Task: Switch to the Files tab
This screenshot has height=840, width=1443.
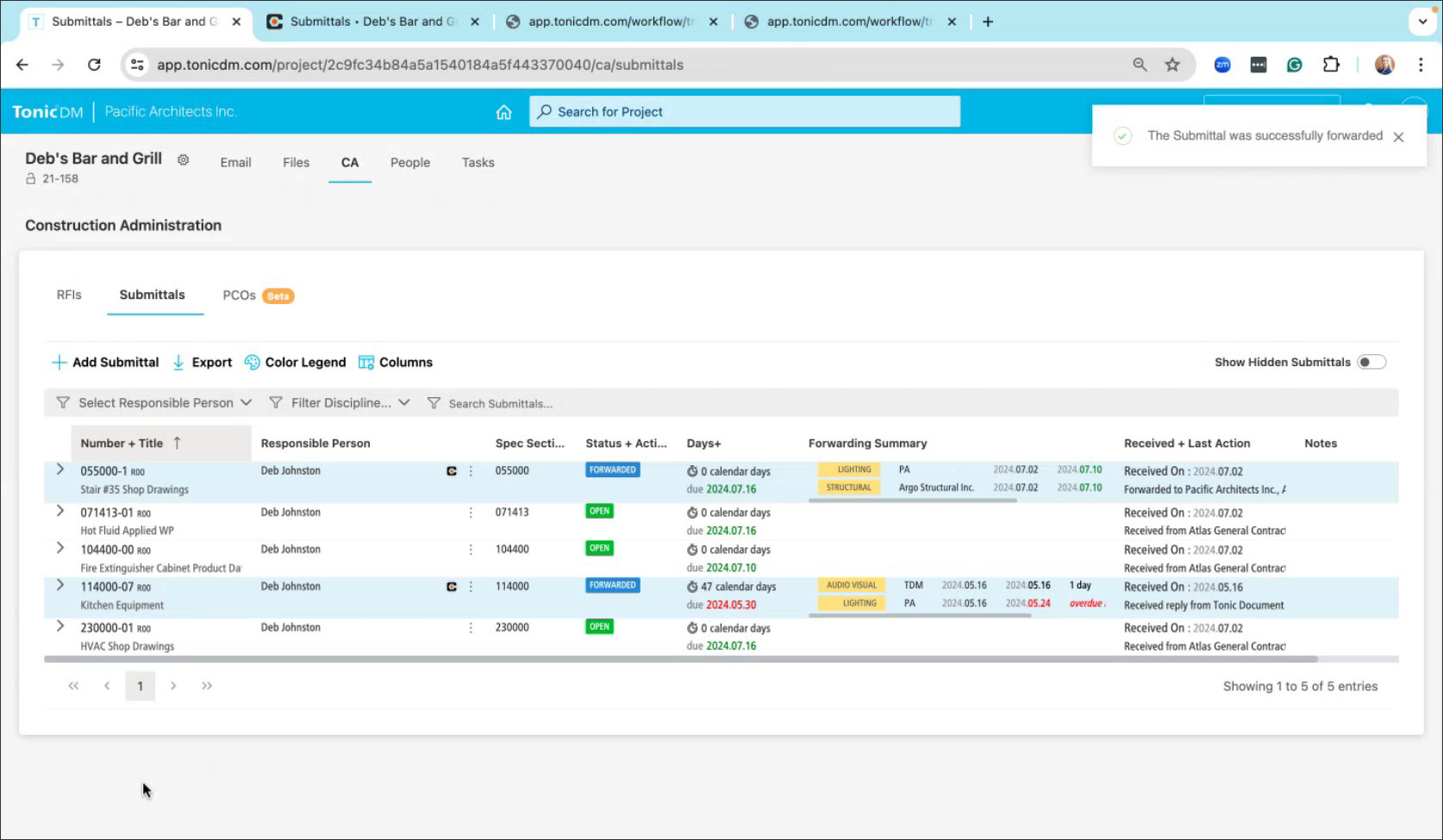Action: pyautogui.click(x=296, y=162)
